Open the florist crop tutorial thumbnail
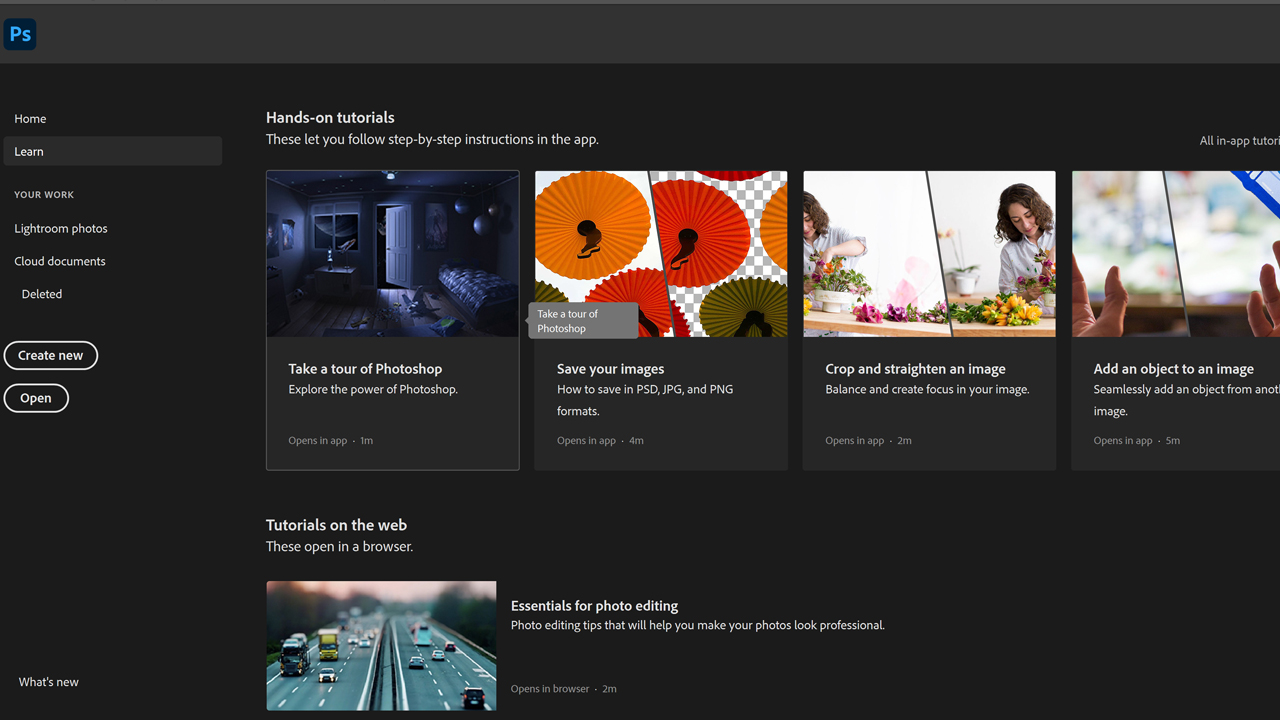 [x=929, y=254]
